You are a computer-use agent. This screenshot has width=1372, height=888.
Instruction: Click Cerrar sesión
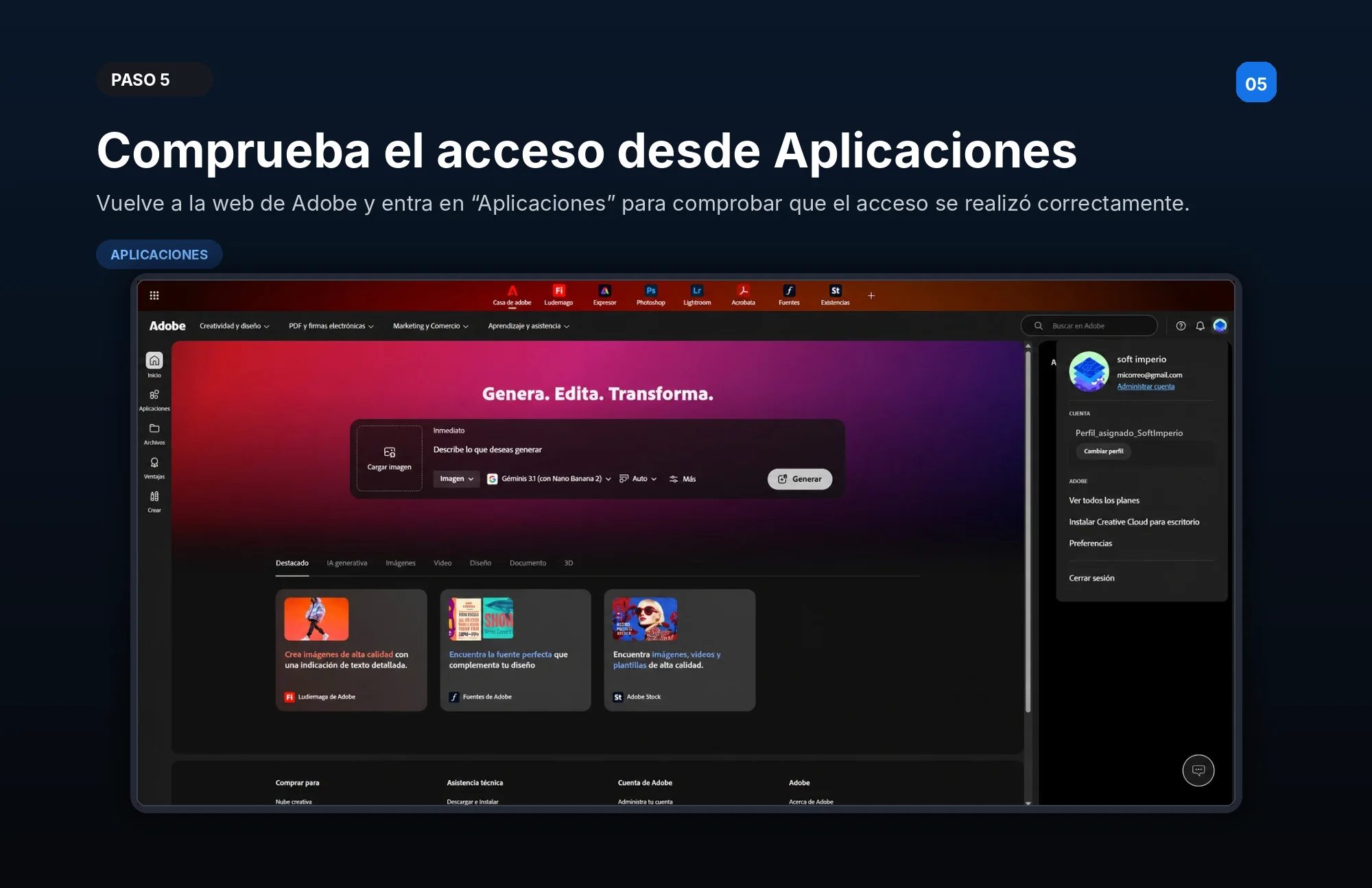click(x=1091, y=578)
